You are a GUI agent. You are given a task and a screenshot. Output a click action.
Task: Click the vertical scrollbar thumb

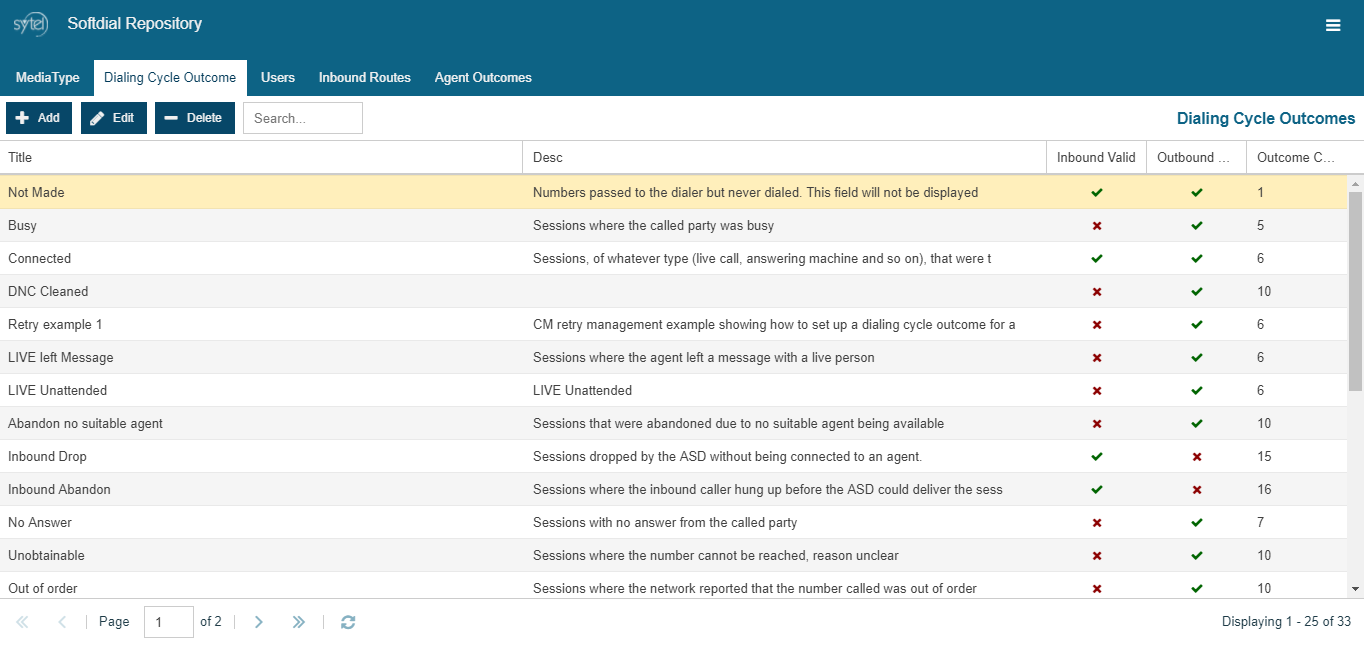(x=1356, y=290)
